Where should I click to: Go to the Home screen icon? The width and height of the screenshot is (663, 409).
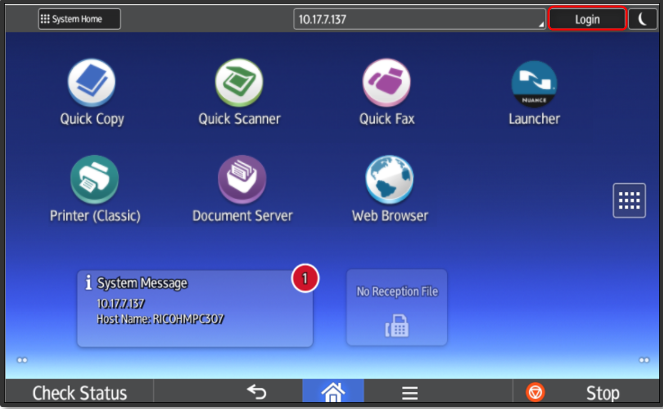[x=333, y=392]
